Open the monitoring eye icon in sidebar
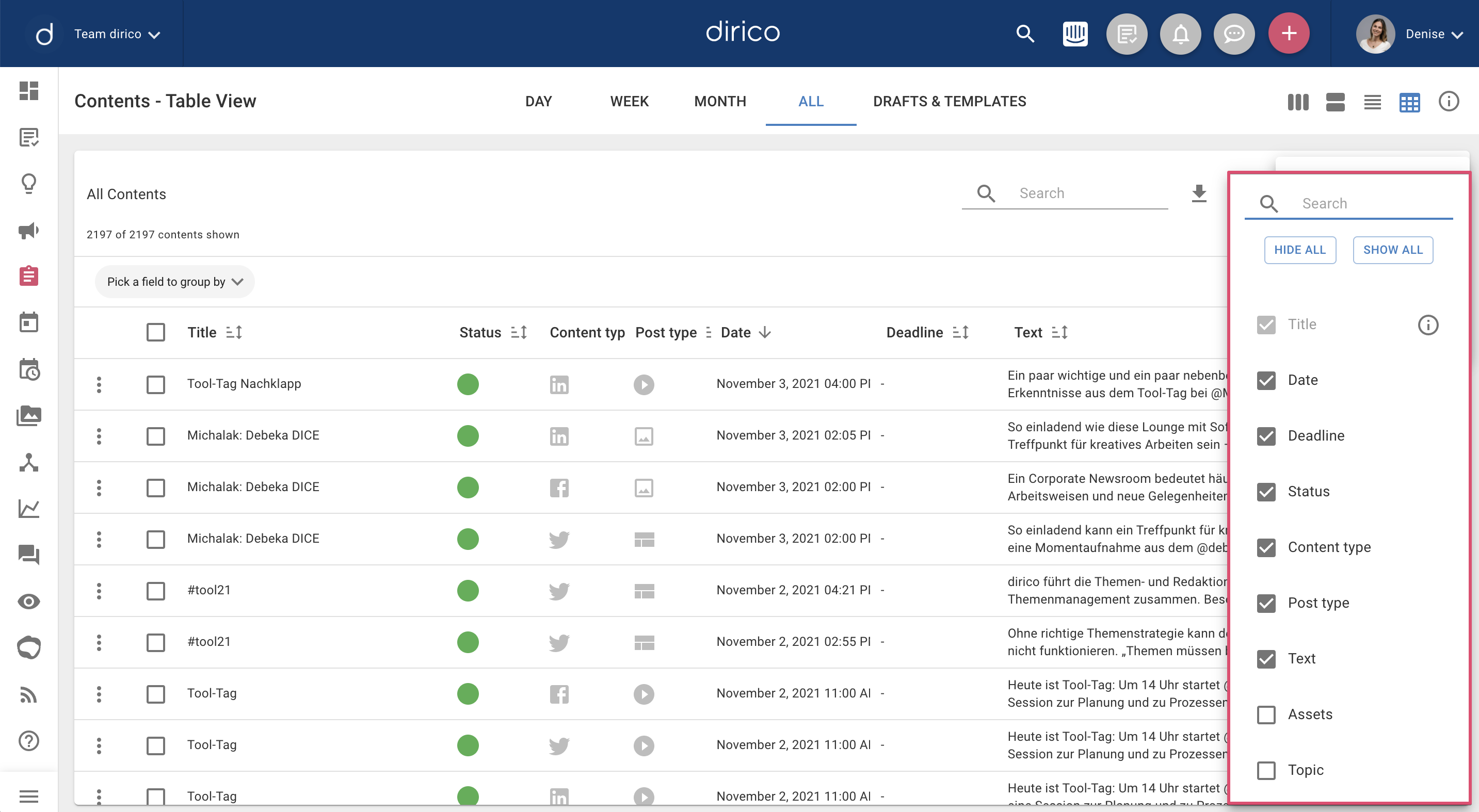The image size is (1479, 812). click(x=29, y=602)
